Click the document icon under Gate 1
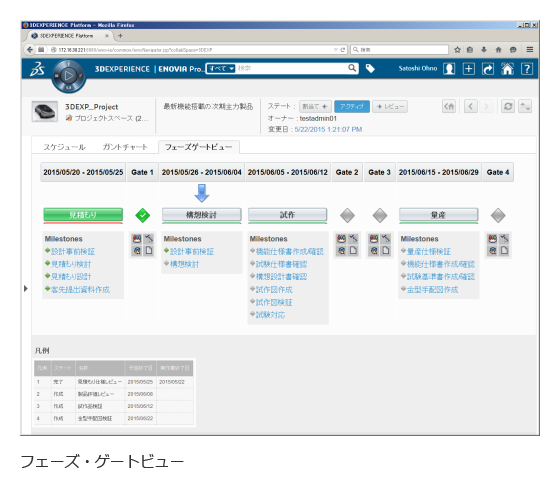Image resolution: width=560 pixels, height=488 pixels. pos(149,251)
